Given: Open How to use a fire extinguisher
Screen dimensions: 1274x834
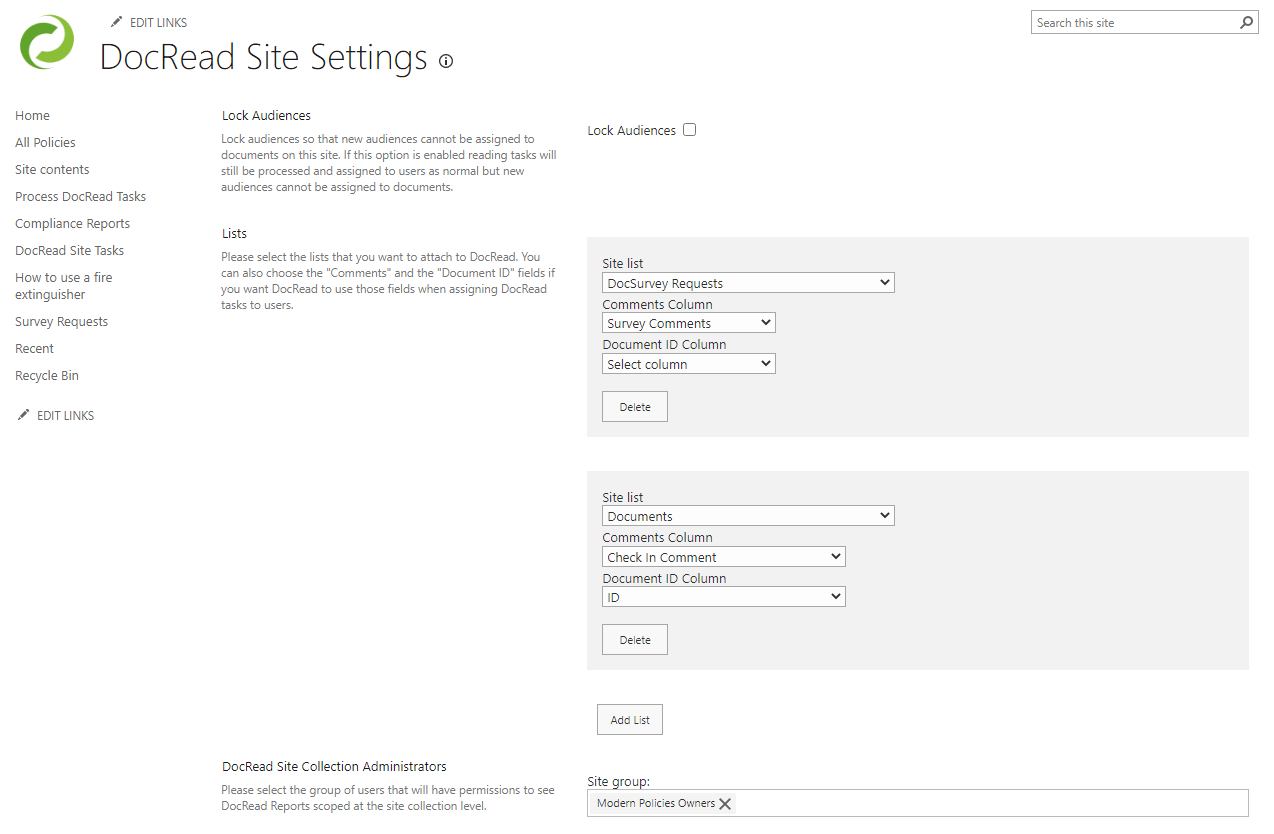Looking at the screenshot, I should point(63,286).
